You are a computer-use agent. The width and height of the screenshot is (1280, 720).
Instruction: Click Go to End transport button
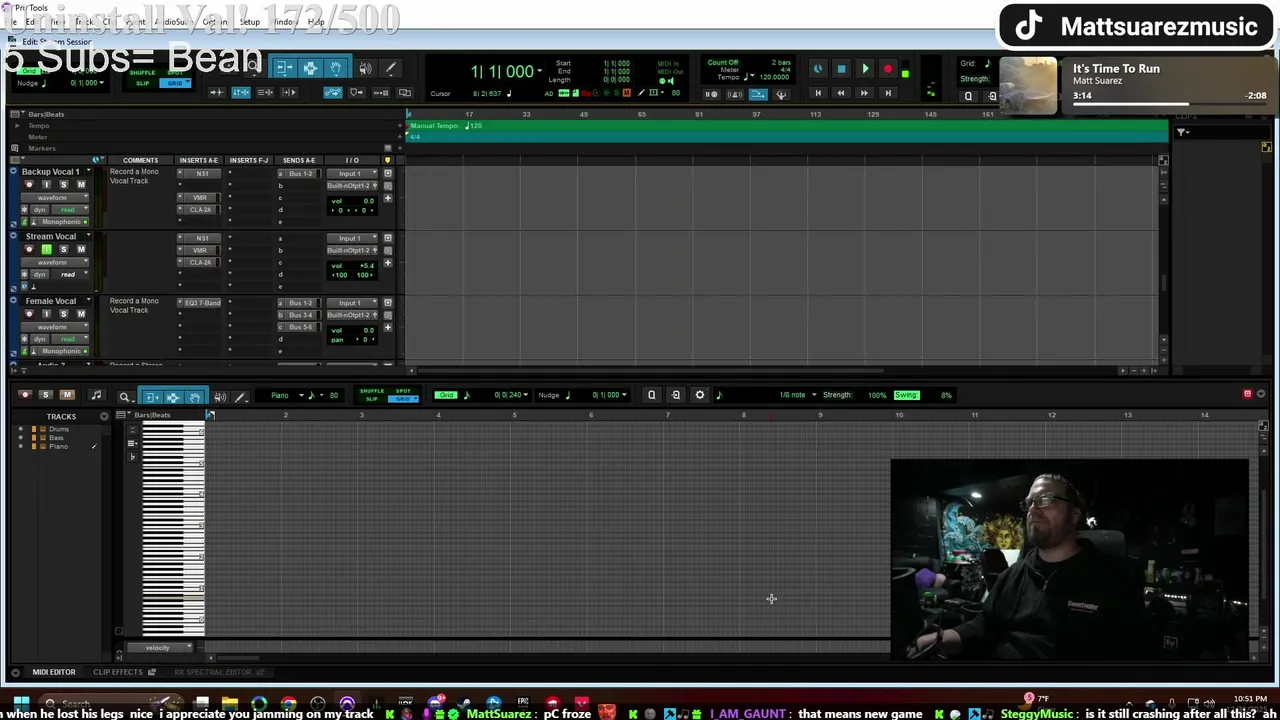[x=888, y=93]
